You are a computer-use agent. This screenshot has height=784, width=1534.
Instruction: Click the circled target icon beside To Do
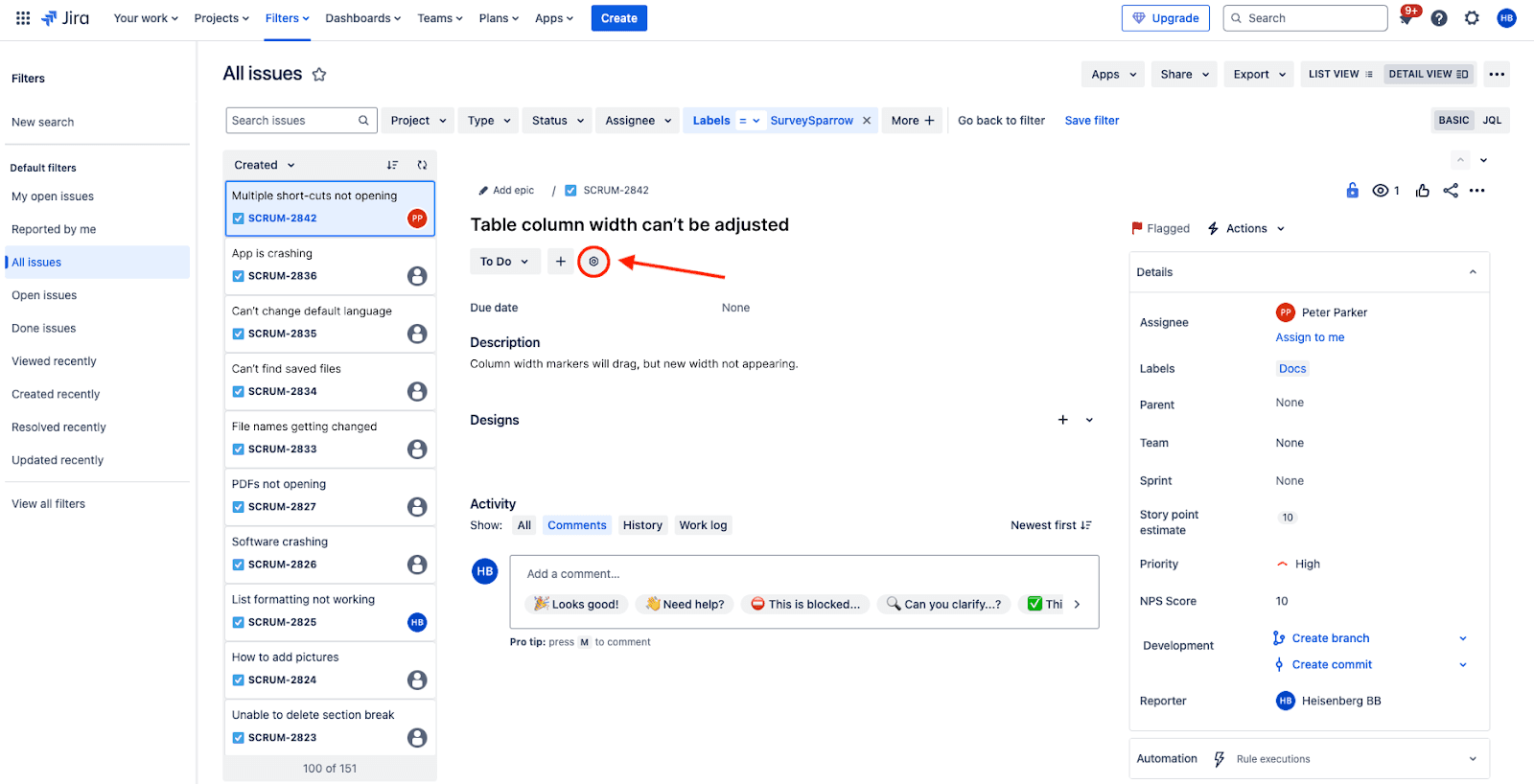593,262
